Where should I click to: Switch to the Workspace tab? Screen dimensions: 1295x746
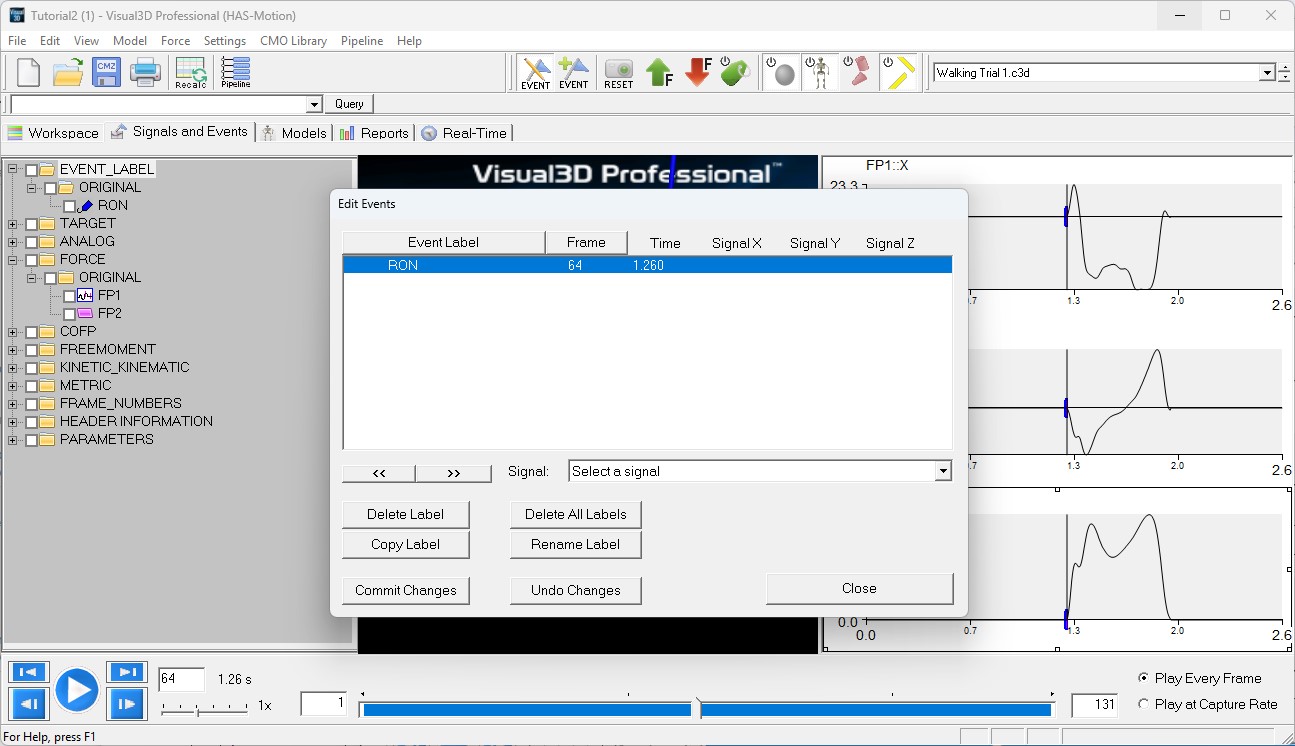pyautogui.click(x=53, y=133)
